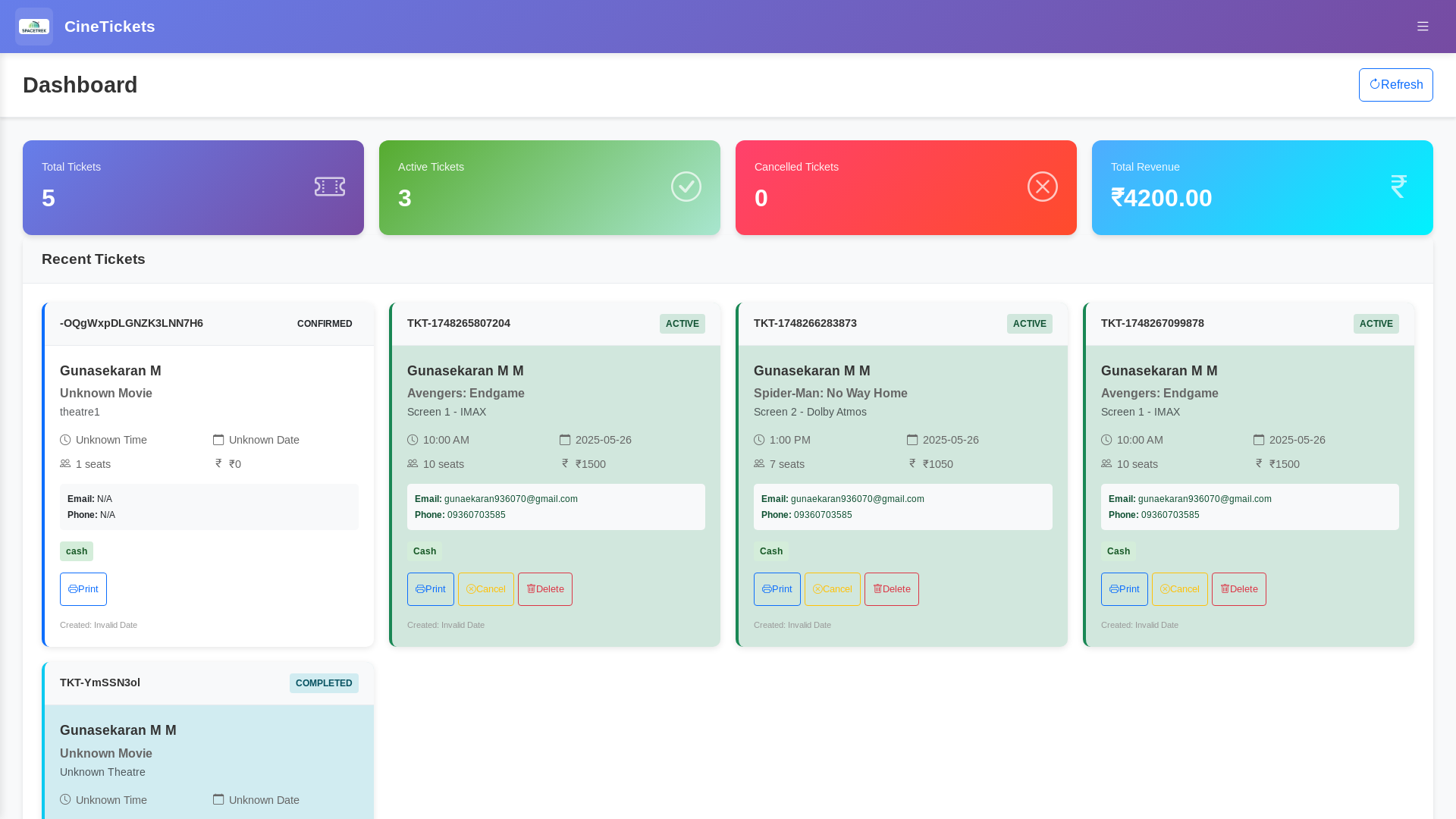
Task: Click the Cash badge on TKT-1748266283873
Action: pos(771,551)
